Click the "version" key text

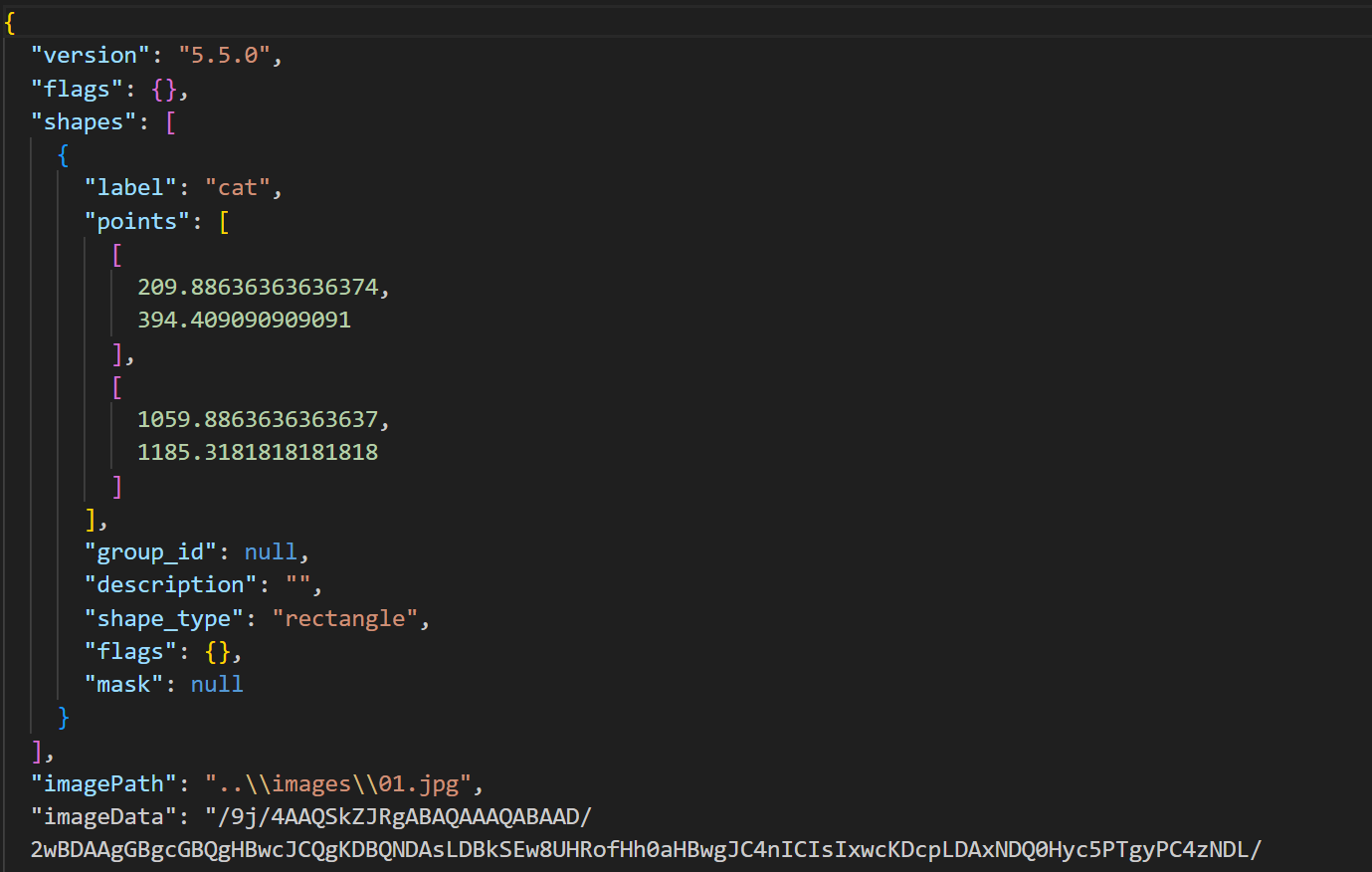pos(91,56)
